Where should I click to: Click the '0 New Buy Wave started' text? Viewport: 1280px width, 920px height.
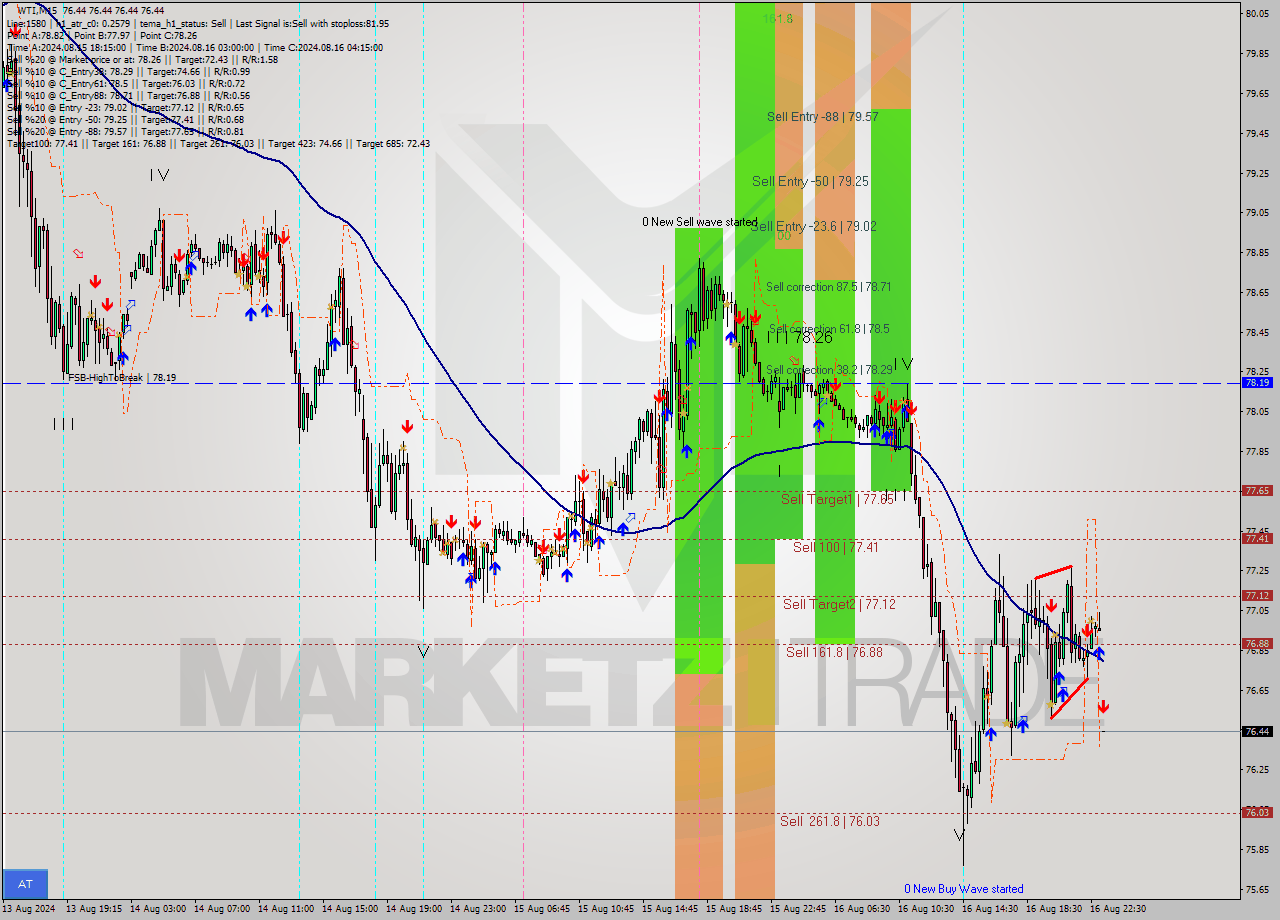click(963, 889)
